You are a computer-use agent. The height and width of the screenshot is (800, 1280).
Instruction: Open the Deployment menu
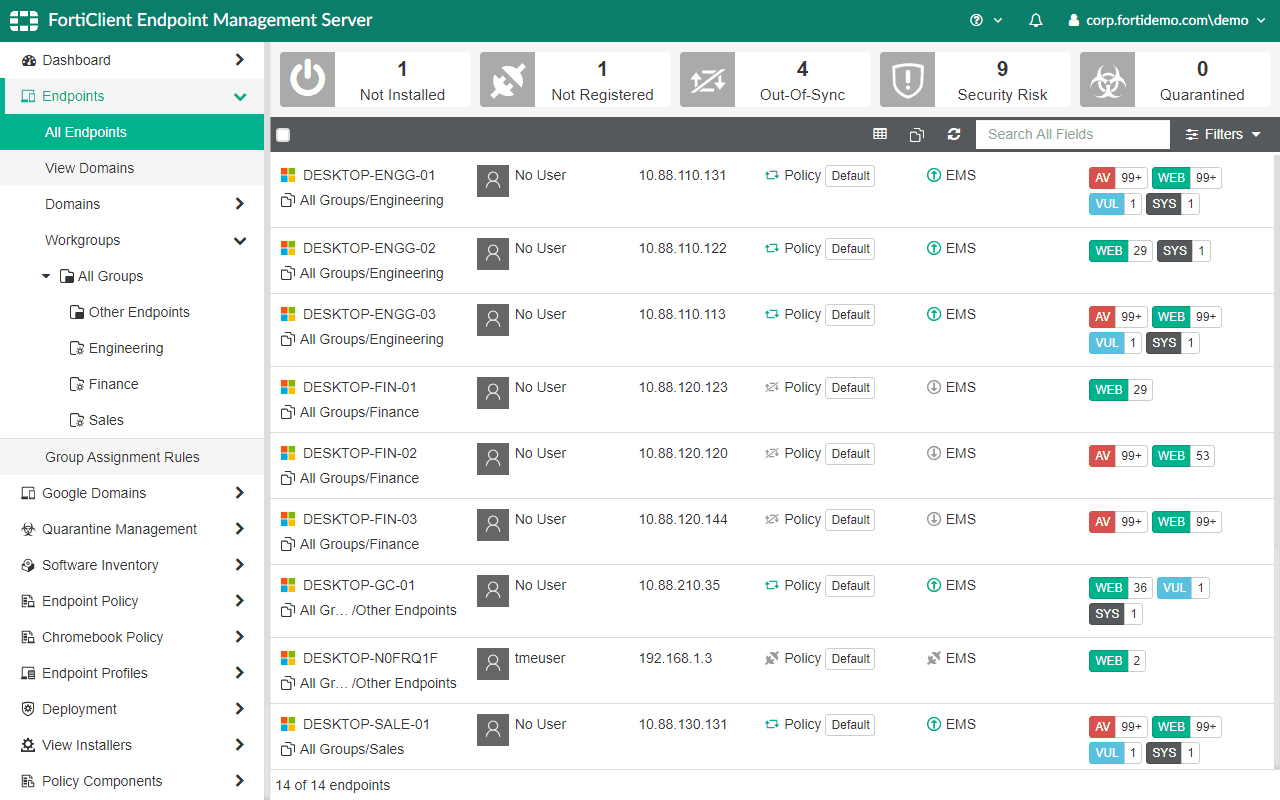132,709
